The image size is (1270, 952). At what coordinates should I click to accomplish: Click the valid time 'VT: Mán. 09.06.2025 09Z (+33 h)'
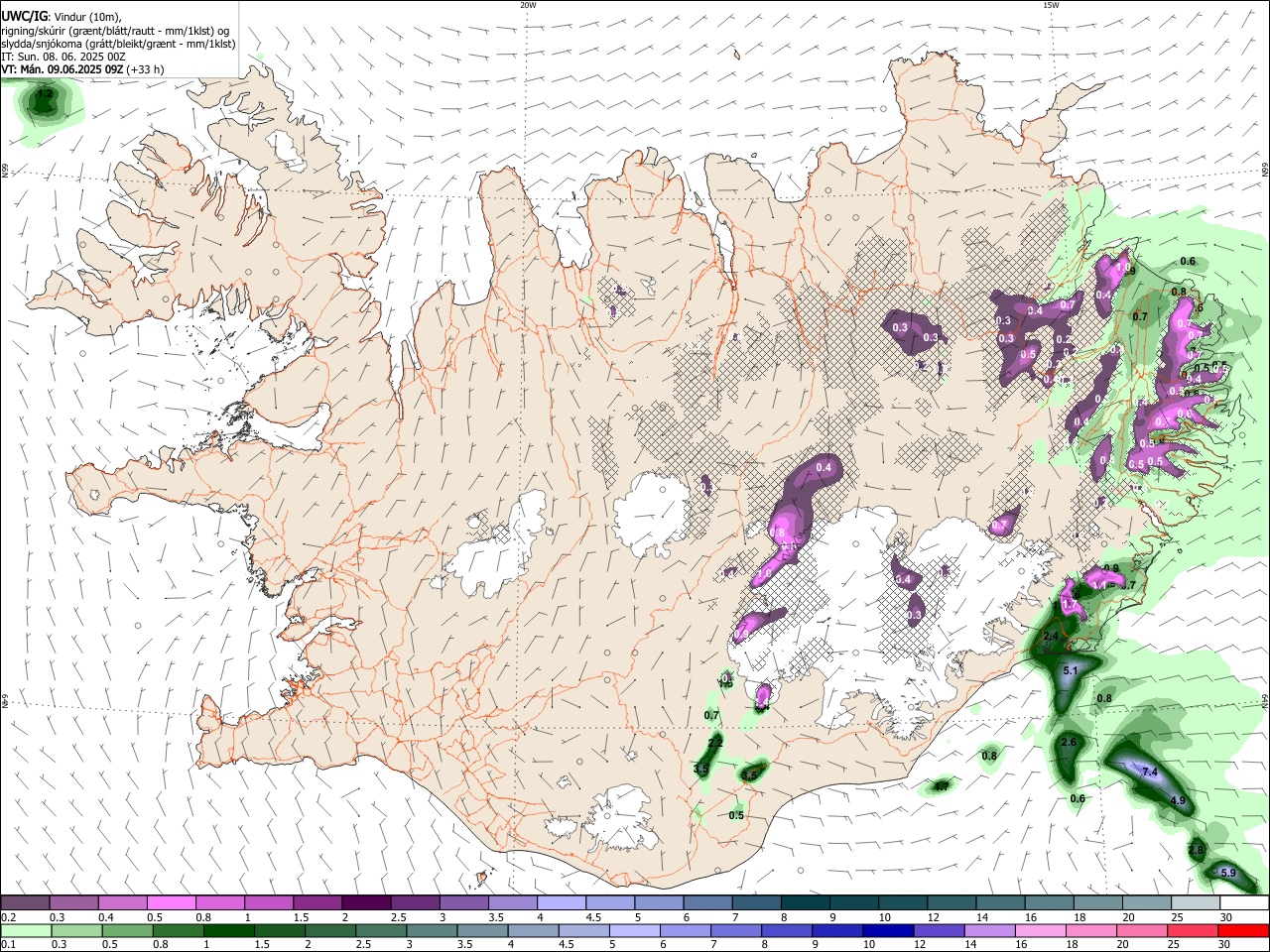82,70
